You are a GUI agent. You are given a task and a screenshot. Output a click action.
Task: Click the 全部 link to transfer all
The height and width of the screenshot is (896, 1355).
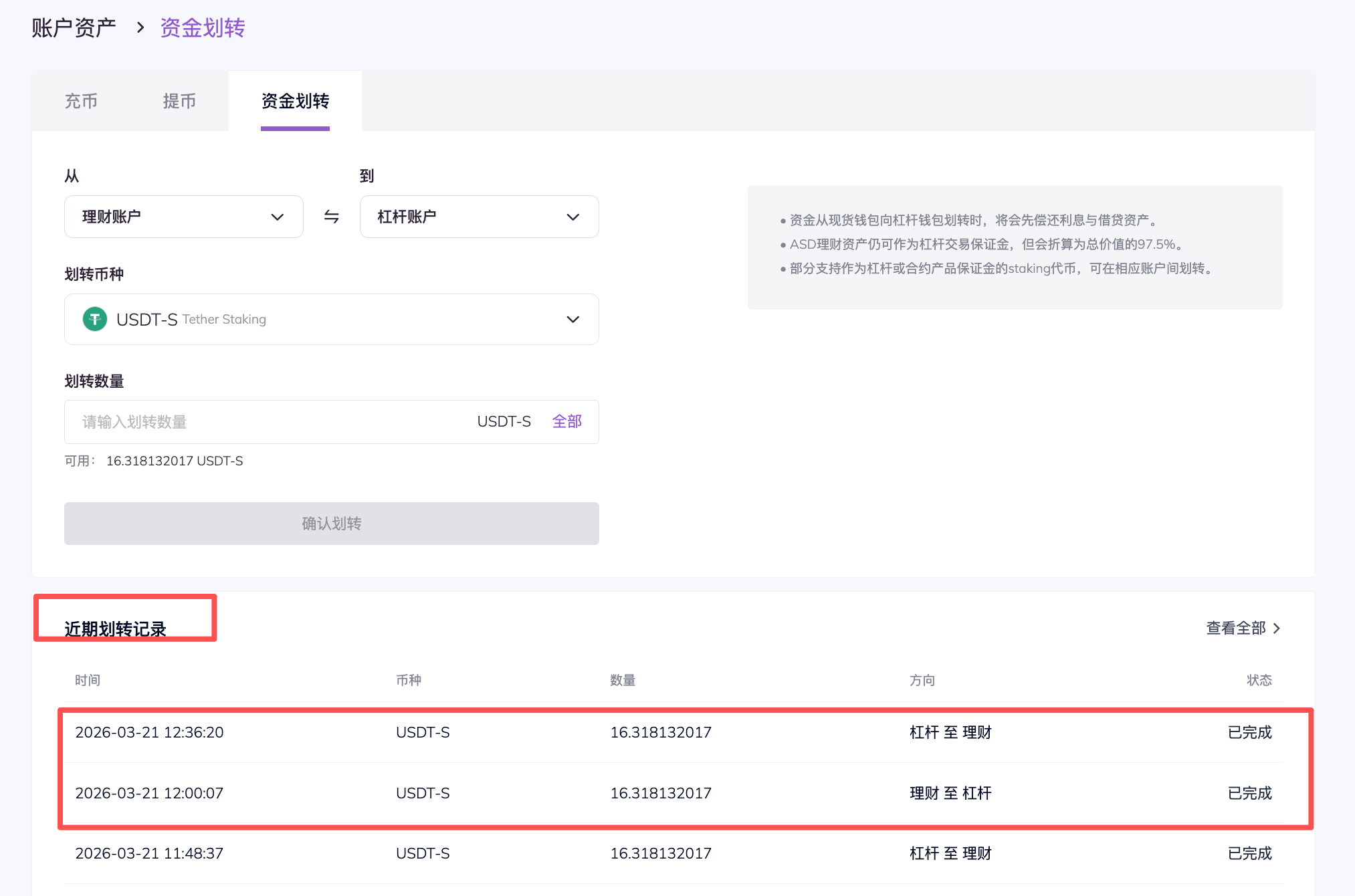tap(566, 421)
